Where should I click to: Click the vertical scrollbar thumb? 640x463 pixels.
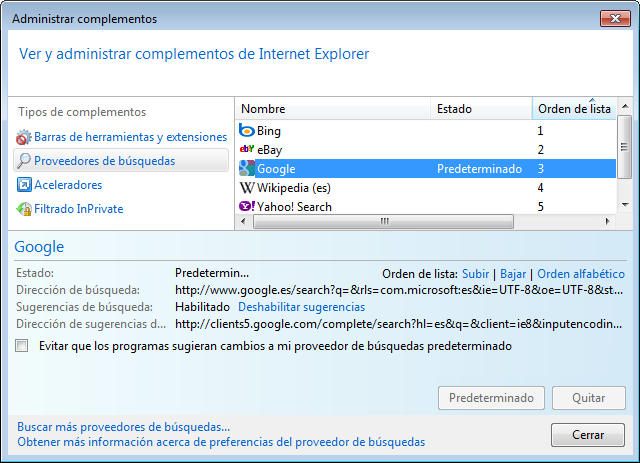click(x=624, y=147)
